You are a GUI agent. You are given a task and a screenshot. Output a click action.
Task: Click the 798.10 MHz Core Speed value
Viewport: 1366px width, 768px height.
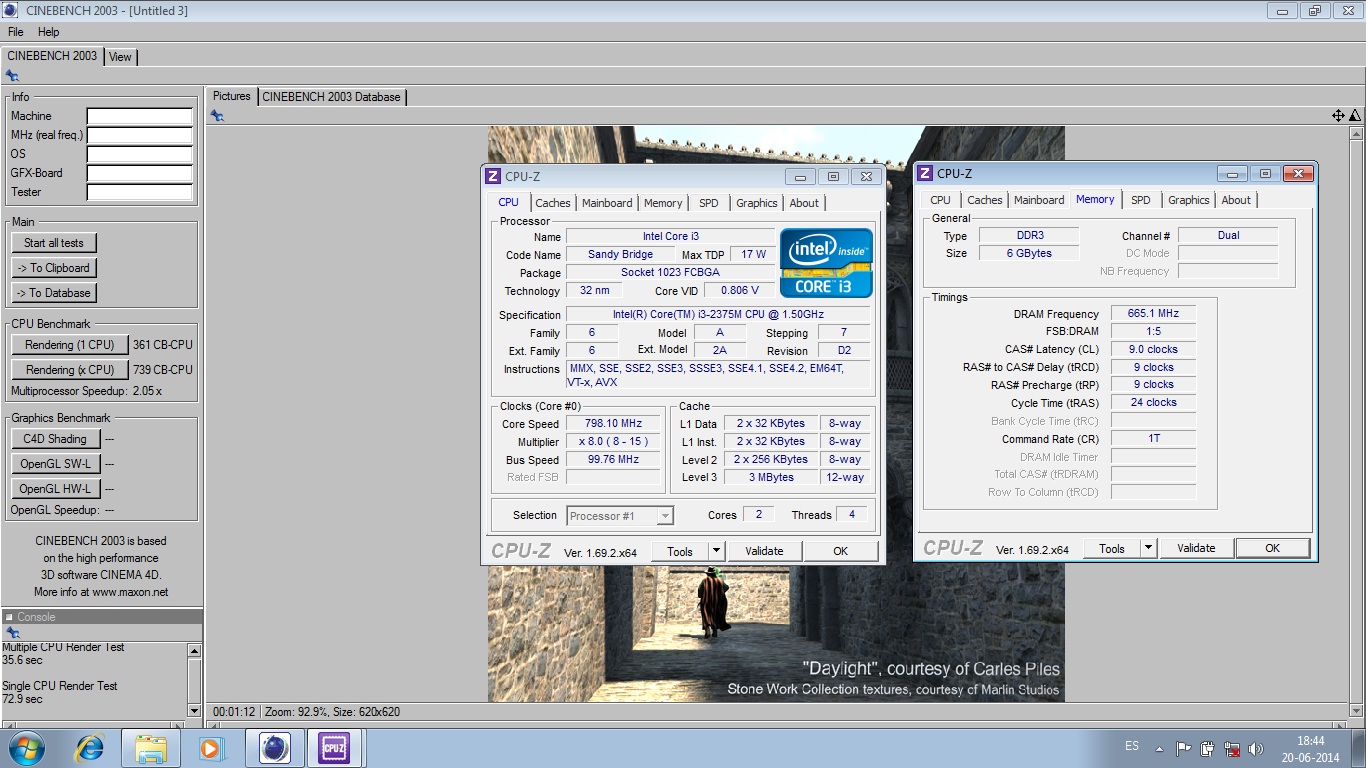pyautogui.click(x=614, y=424)
